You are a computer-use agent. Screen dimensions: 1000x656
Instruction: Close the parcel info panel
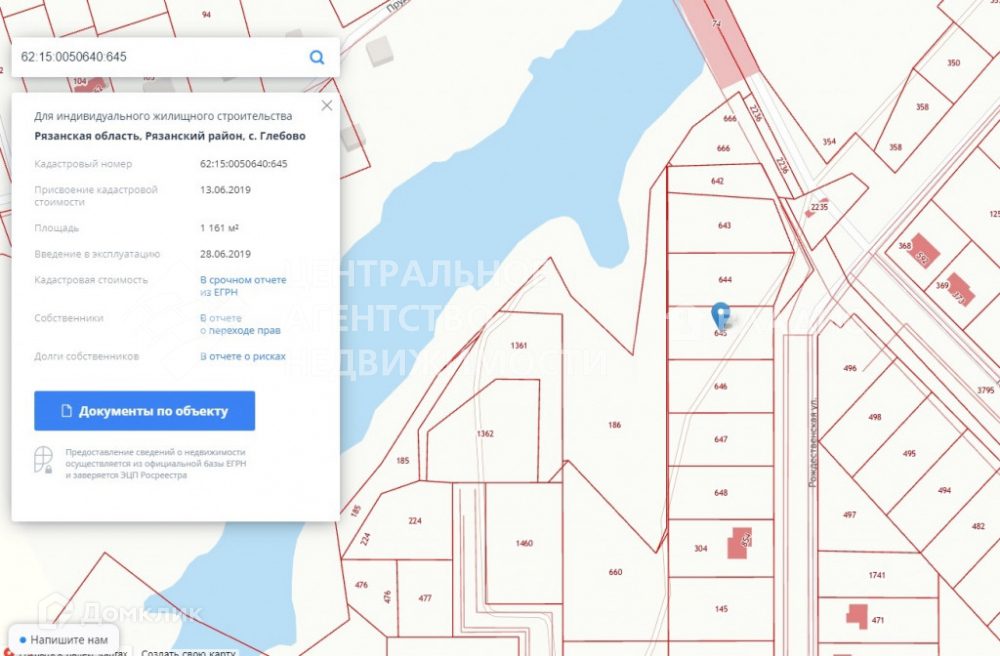pyautogui.click(x=327, y=105)
